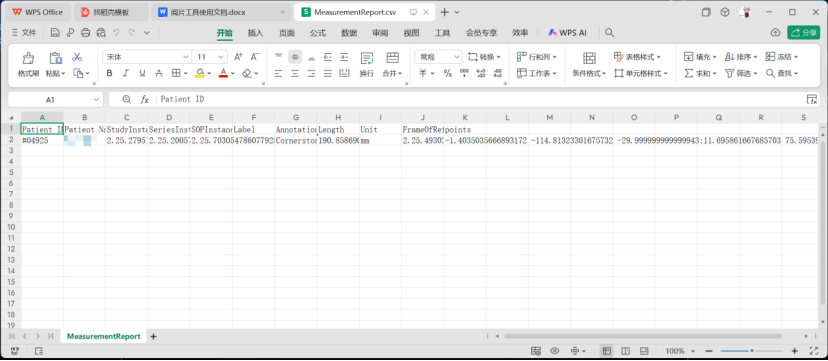828x361 pixels.
Task: Toggle top vertical alignment
Action: (x=279, y=56)
